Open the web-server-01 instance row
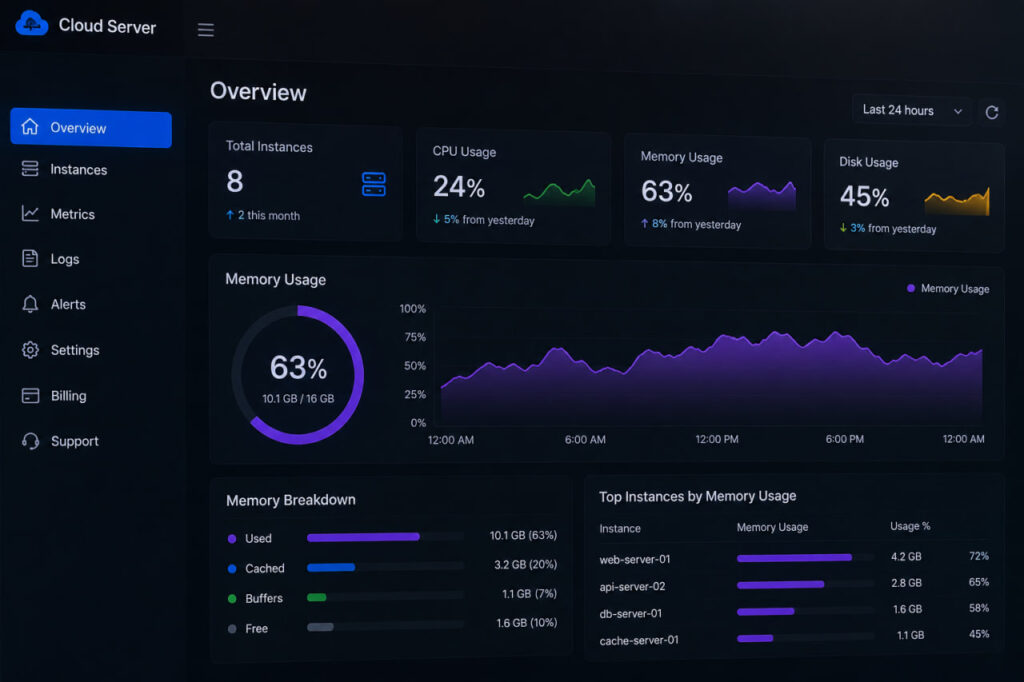Image resolution: width=1024 pixels, height=682 pixels. (793, 558)
